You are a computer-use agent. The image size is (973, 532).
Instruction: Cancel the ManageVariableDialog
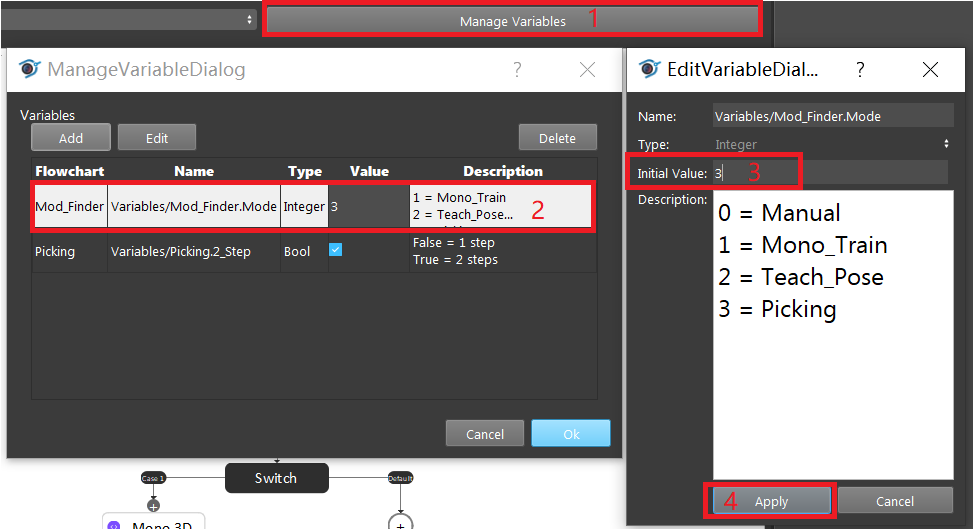point(485,434)
